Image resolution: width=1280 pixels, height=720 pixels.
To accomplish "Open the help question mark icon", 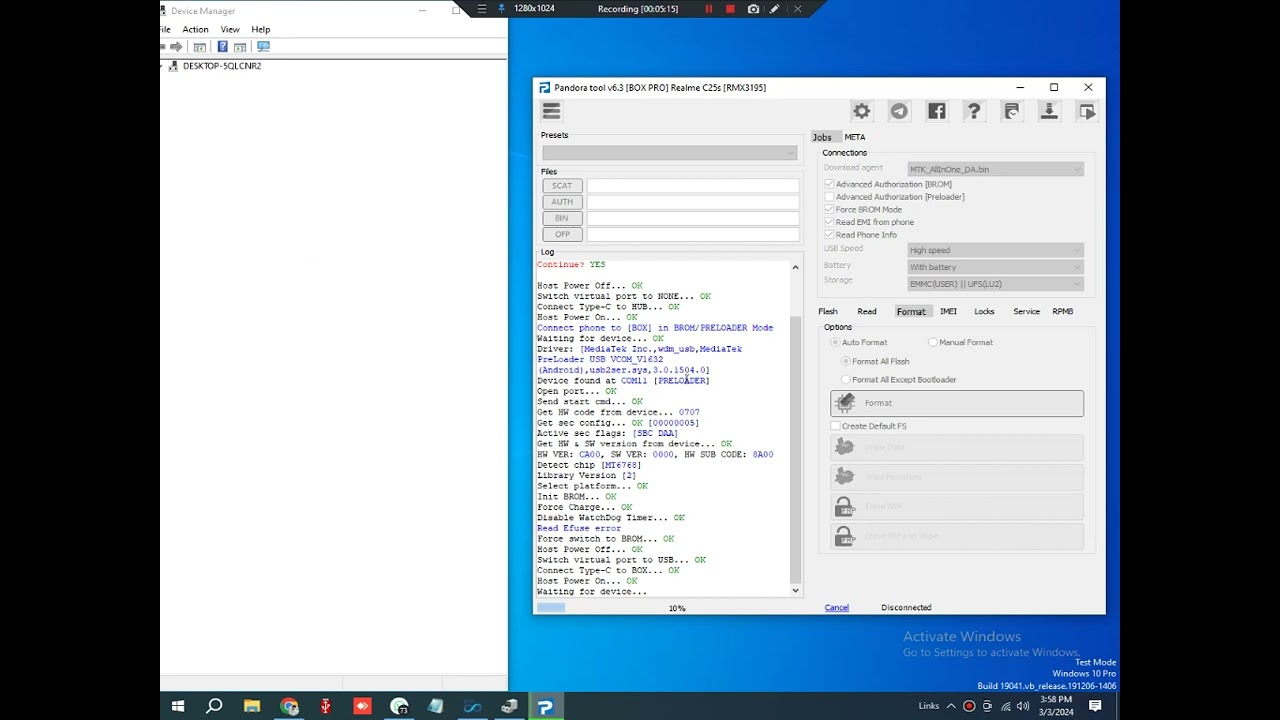I will (x=974, y=111).
